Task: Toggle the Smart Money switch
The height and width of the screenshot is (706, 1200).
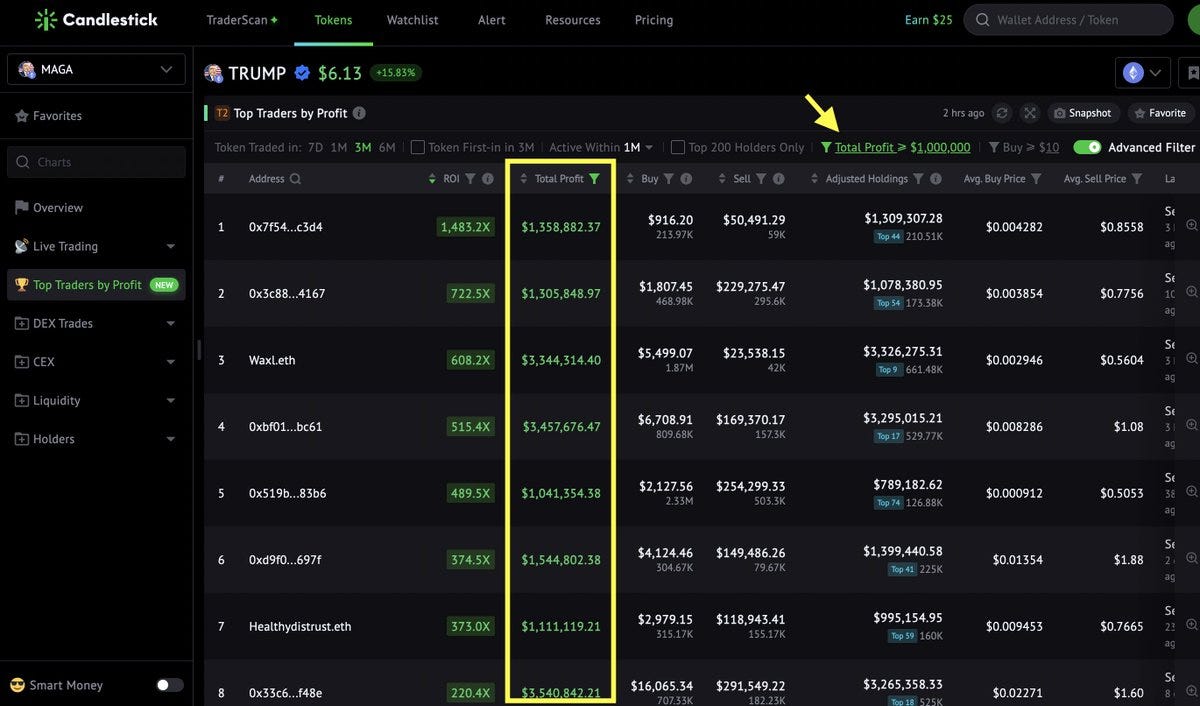Action: [x=170, y=685]
